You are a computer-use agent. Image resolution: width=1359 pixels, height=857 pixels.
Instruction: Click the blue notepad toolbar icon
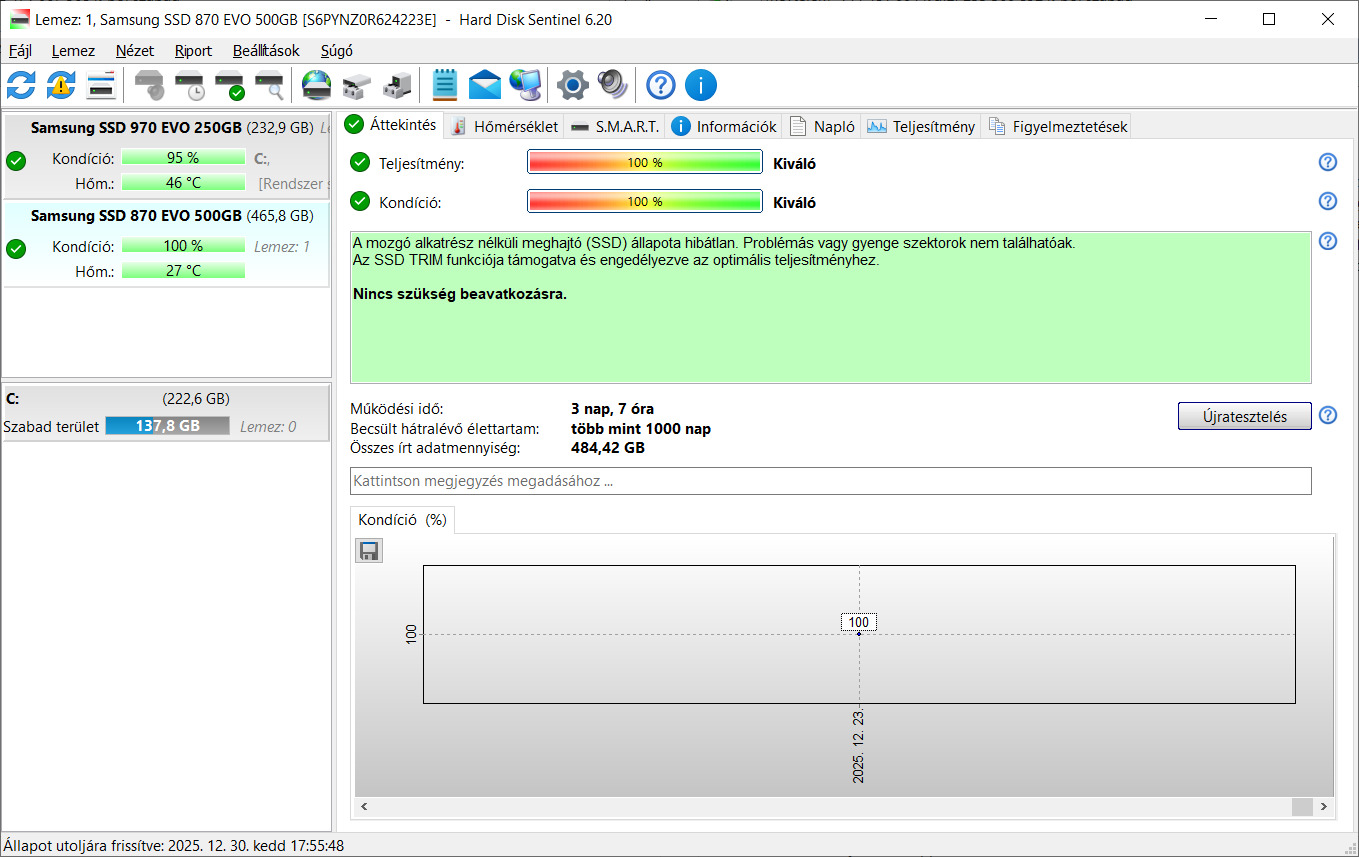445,85
